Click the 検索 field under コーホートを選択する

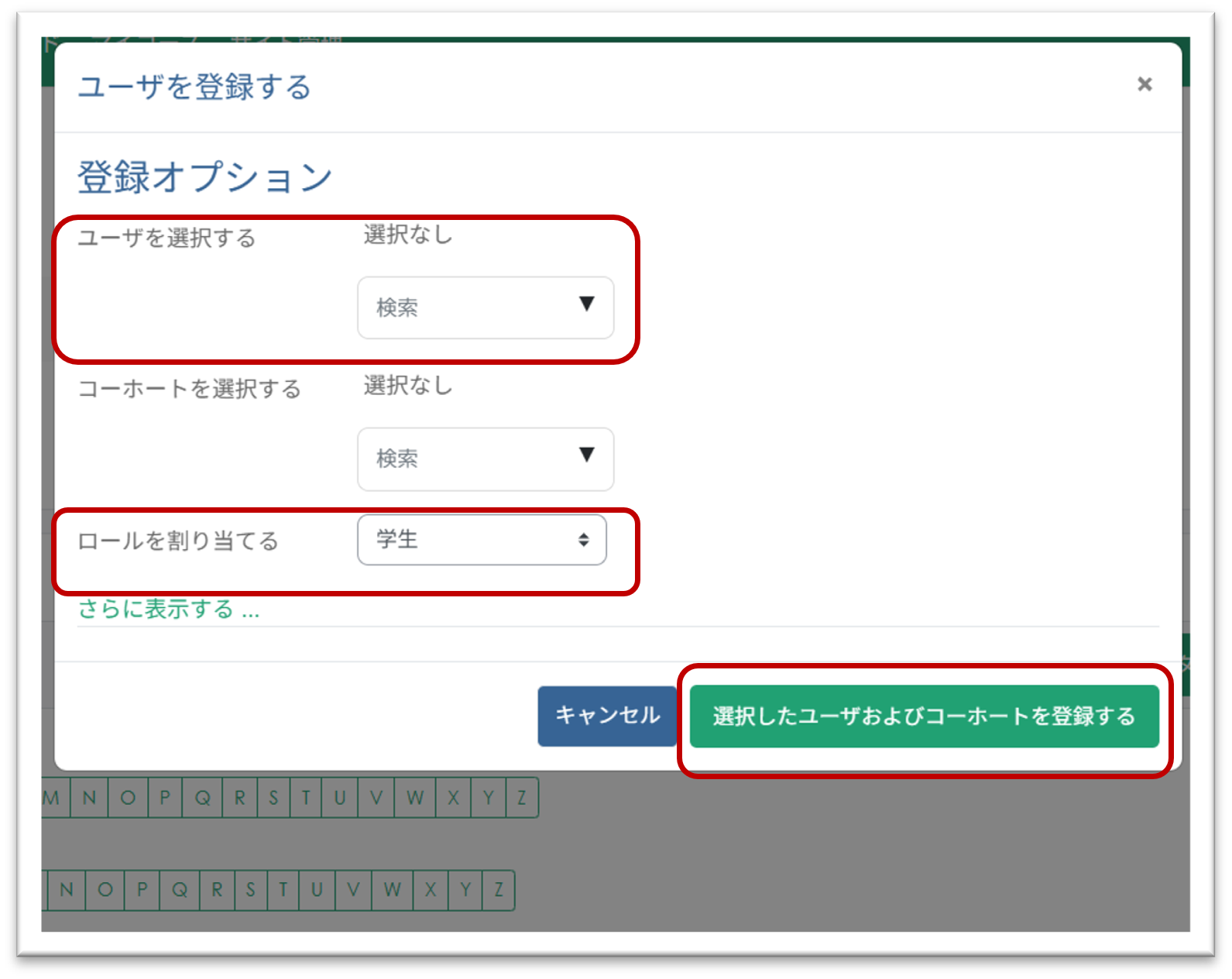465,459
